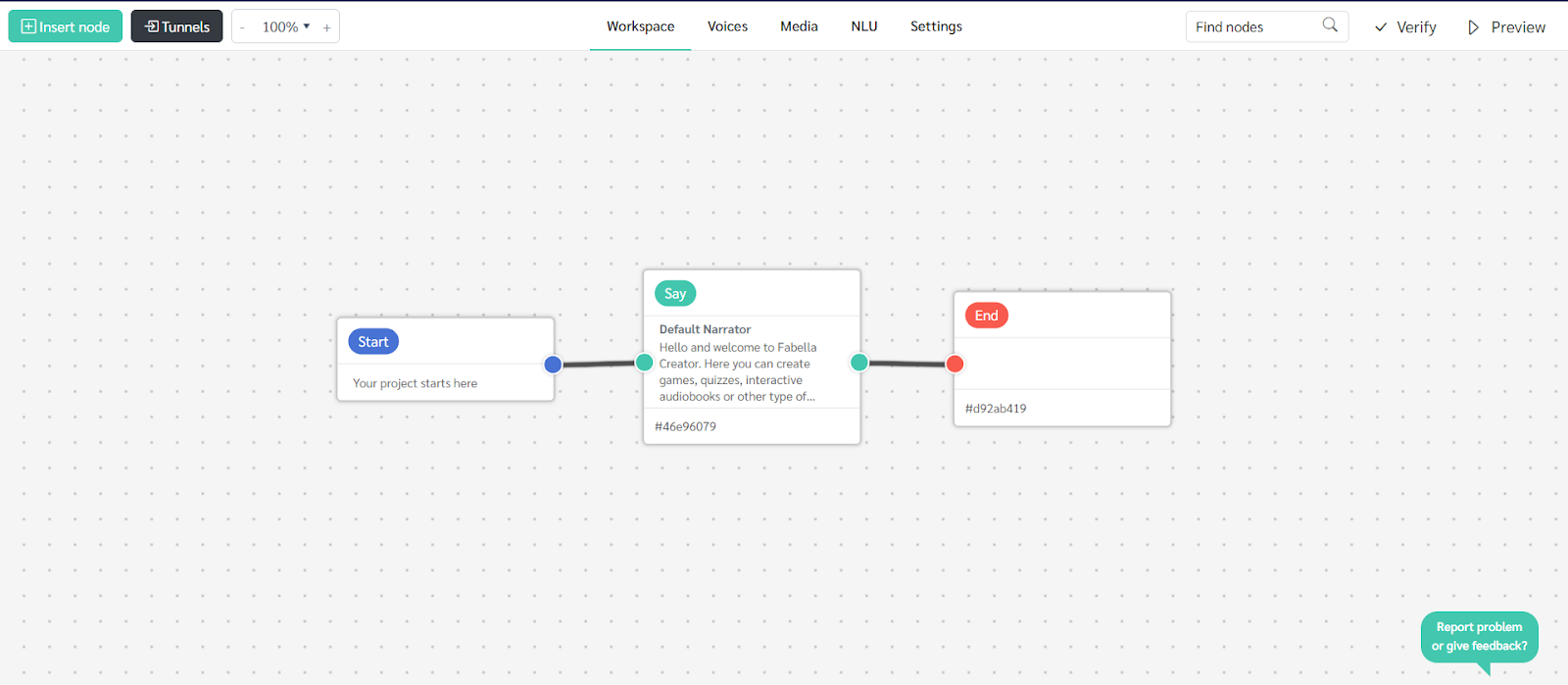
Task: Click the End node's red input connector
Action: [x=955, y=365]
